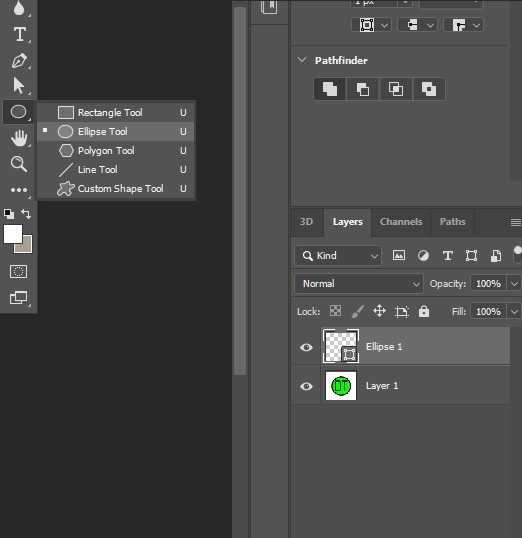Choose Custom Shape Tool from flyout

click(x=116, y=189)
